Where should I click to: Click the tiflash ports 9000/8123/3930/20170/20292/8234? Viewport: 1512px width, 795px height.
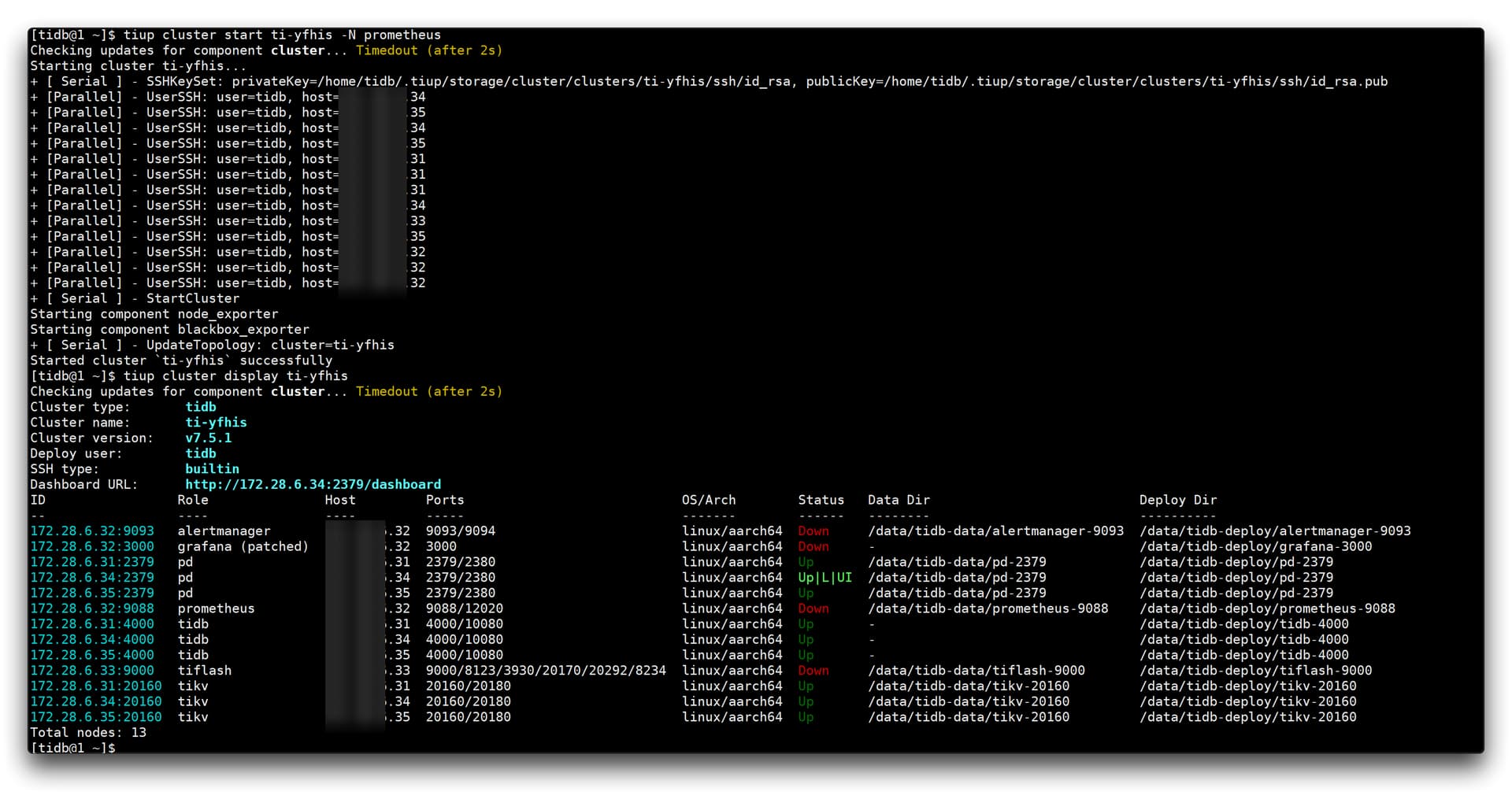(546, 670)
